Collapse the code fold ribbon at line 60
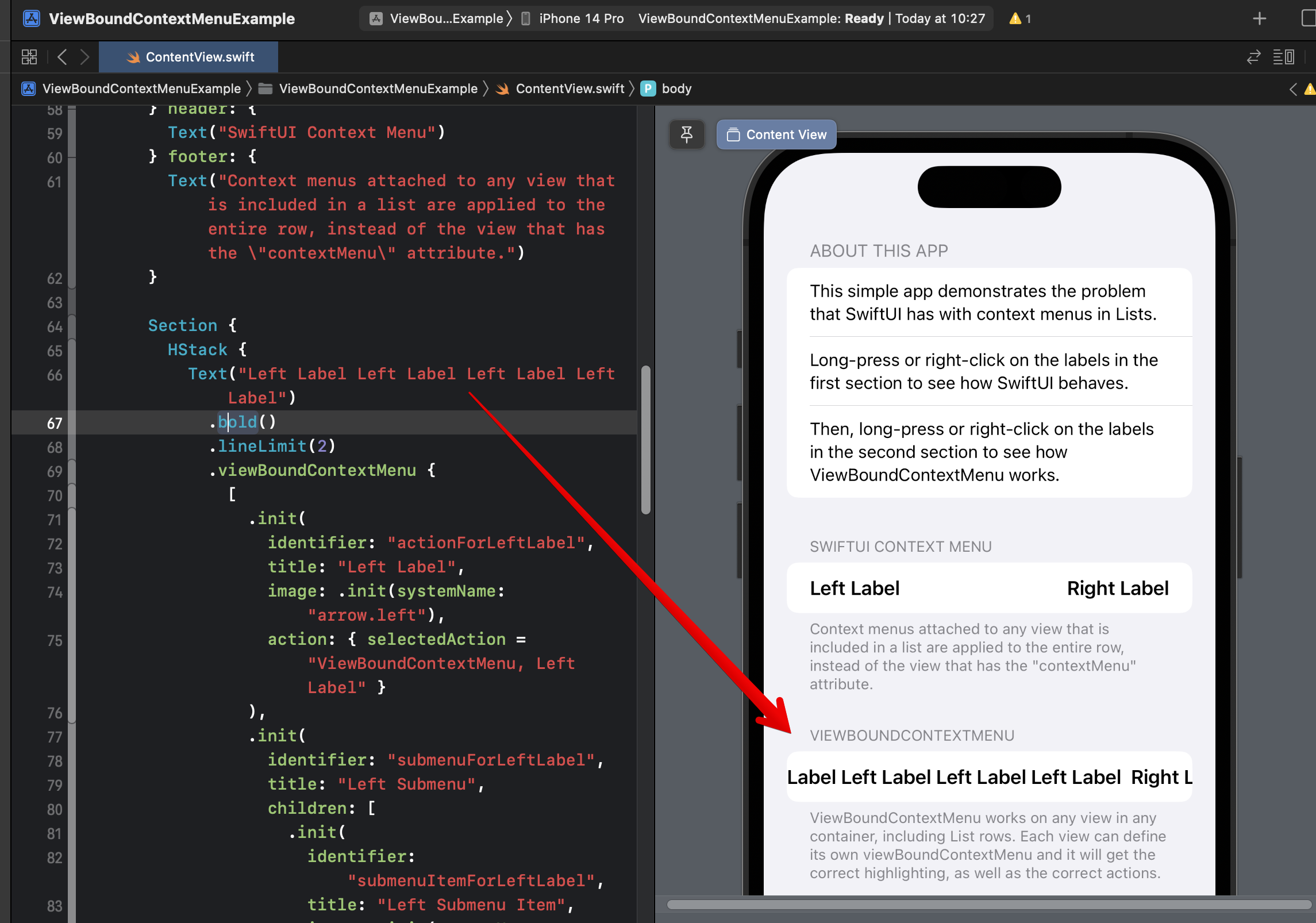The width and height of the screenshot is (1316, 923). (x=72, y=157)
